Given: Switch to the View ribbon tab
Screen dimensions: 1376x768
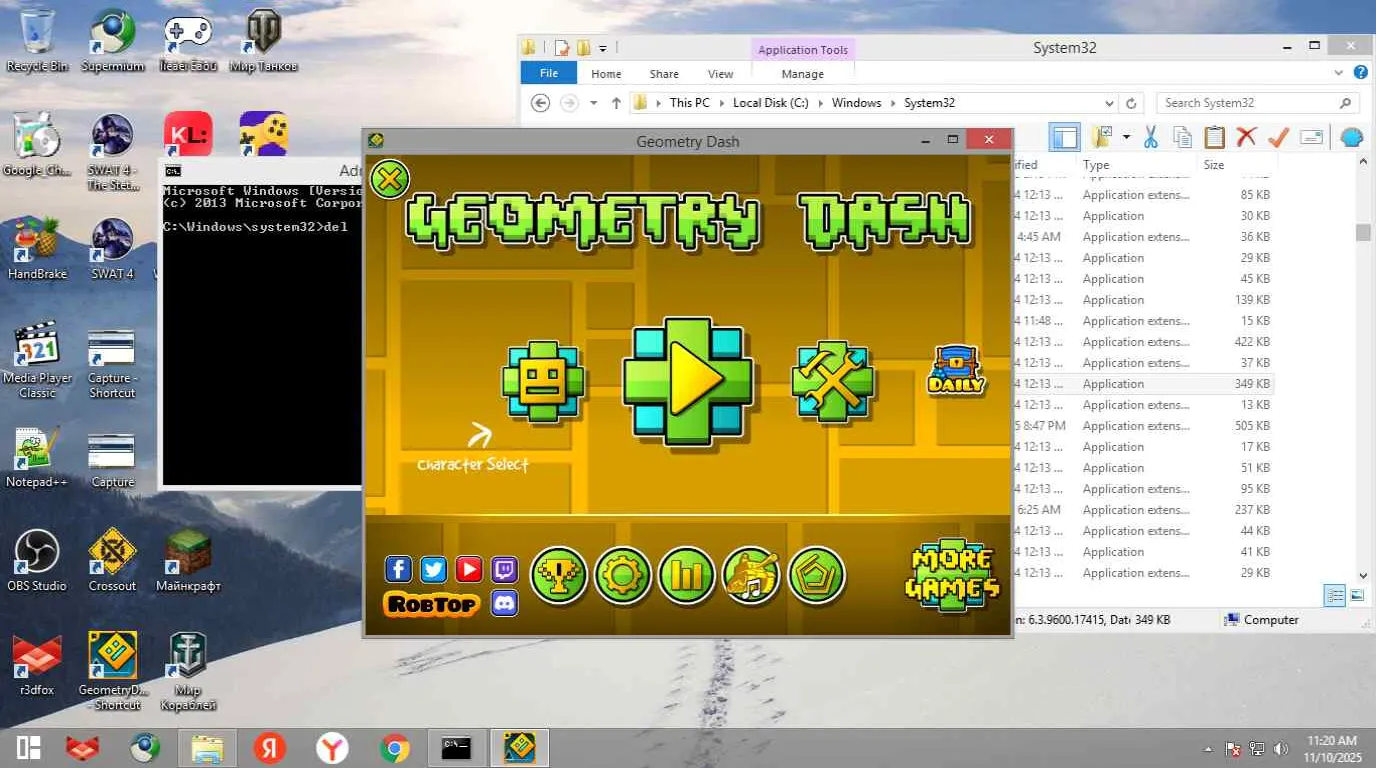Looking at the screenshot, I should click(720, 74).
